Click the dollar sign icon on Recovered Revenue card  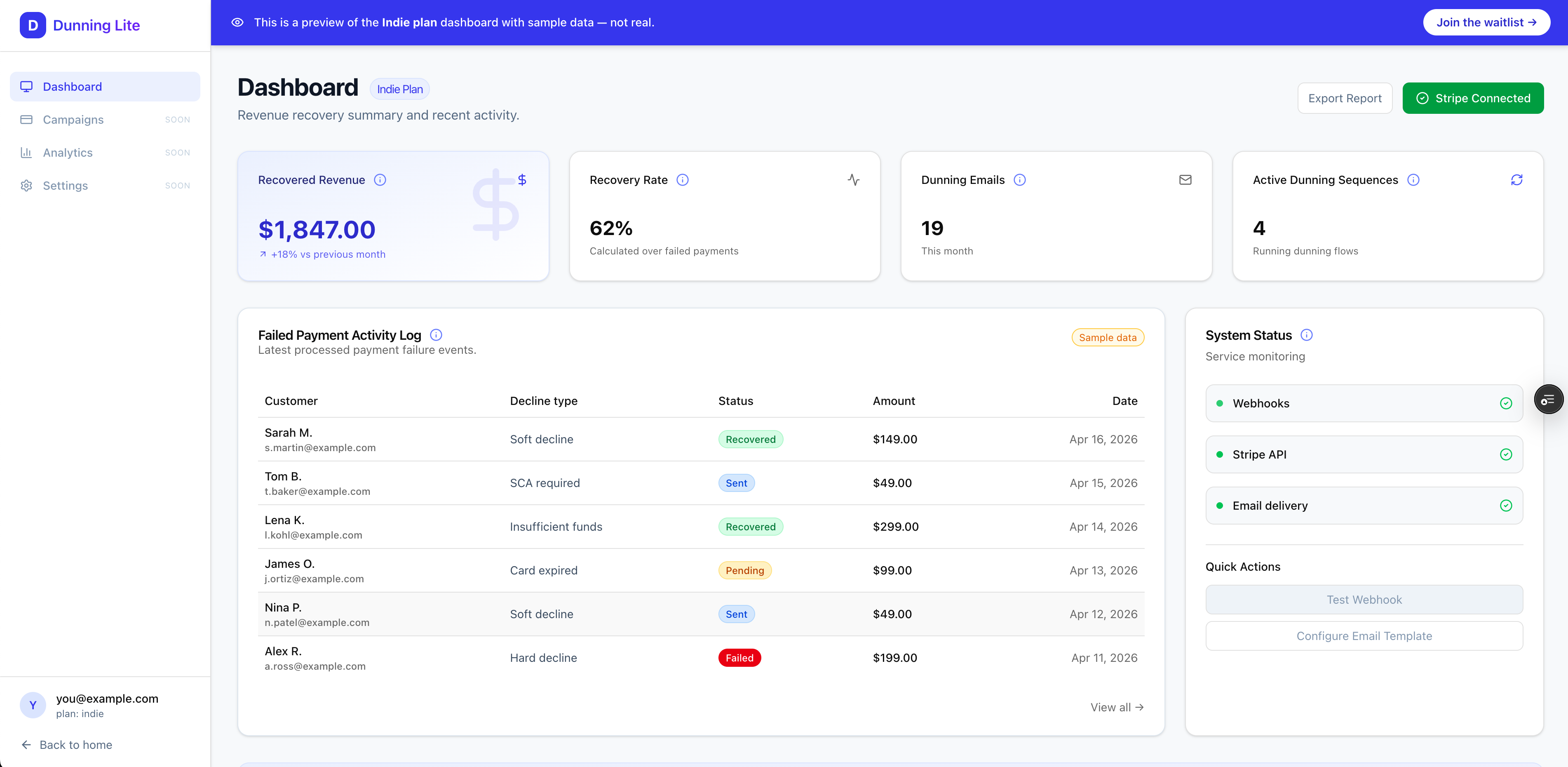click(x=522, y=179)
